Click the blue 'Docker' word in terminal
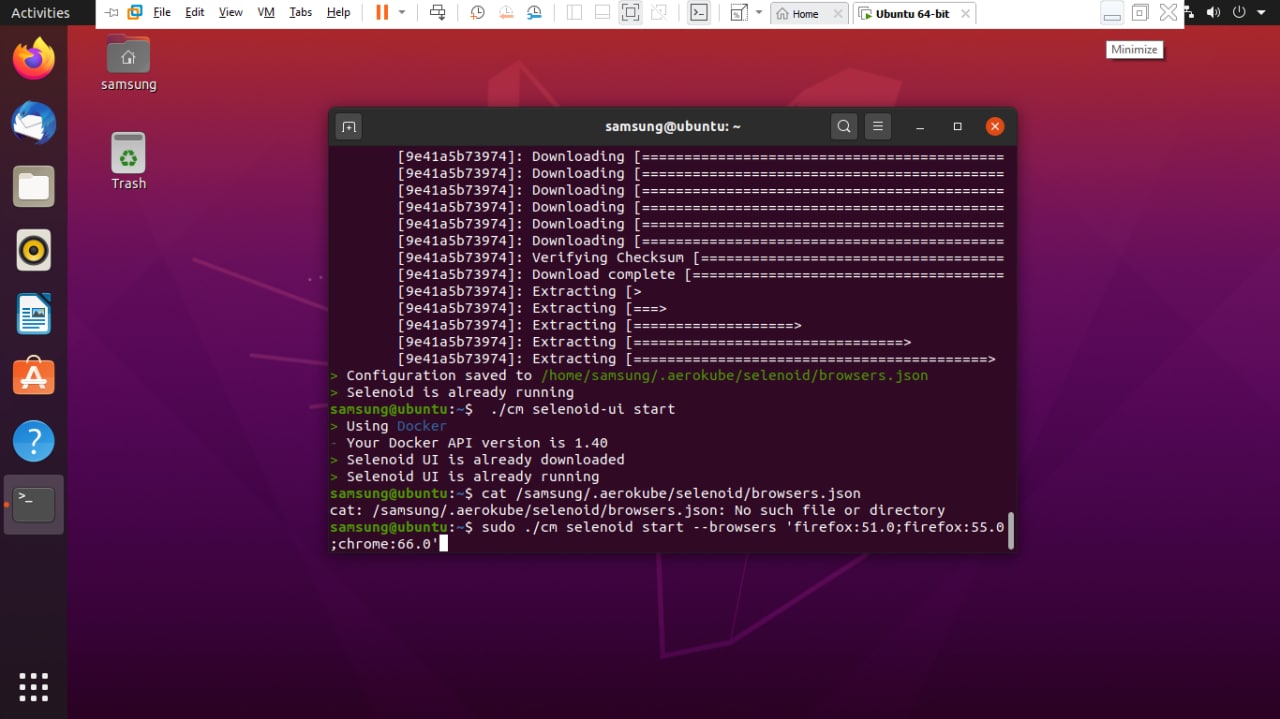 click(422, 426)
